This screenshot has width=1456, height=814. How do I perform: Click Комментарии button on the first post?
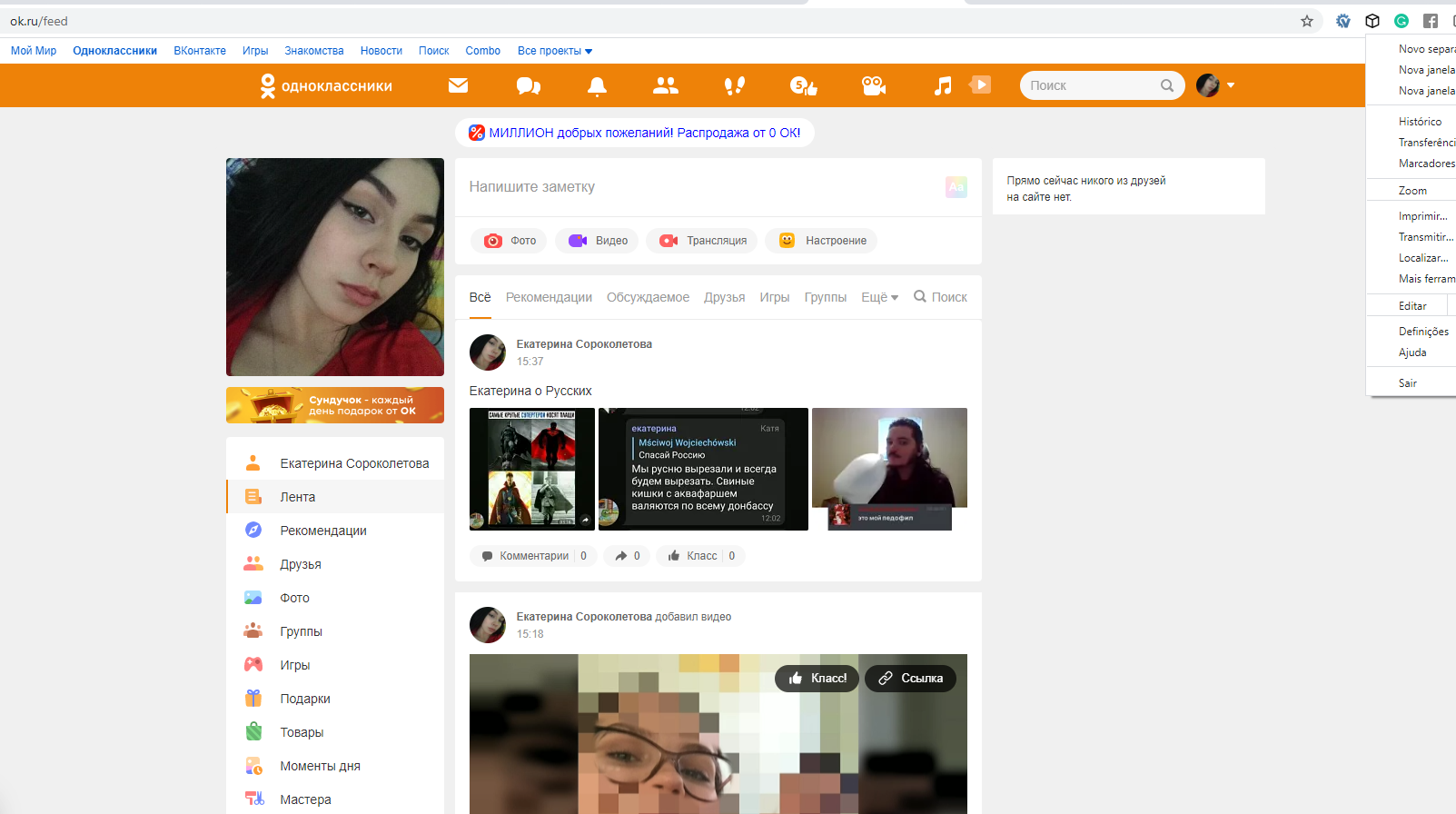click(x=533, y=556)
